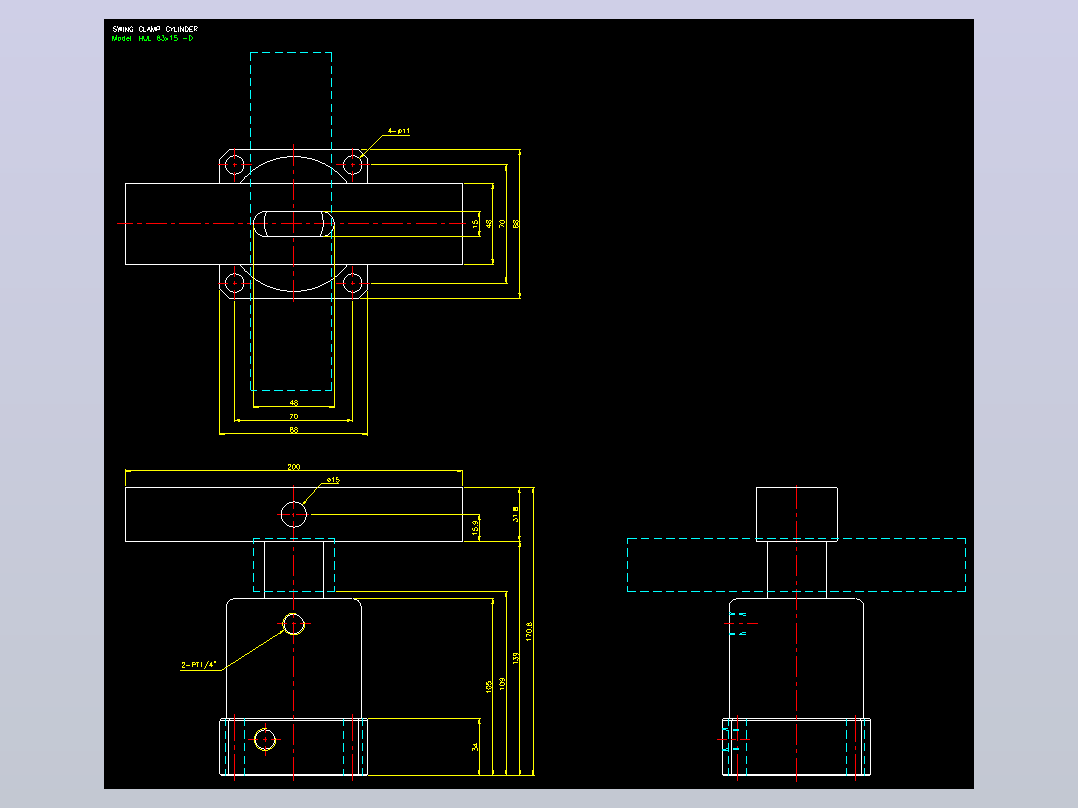Click the "170.8" overall height dimension
This screenshot has height=808, width=1078.
(529, 631)
